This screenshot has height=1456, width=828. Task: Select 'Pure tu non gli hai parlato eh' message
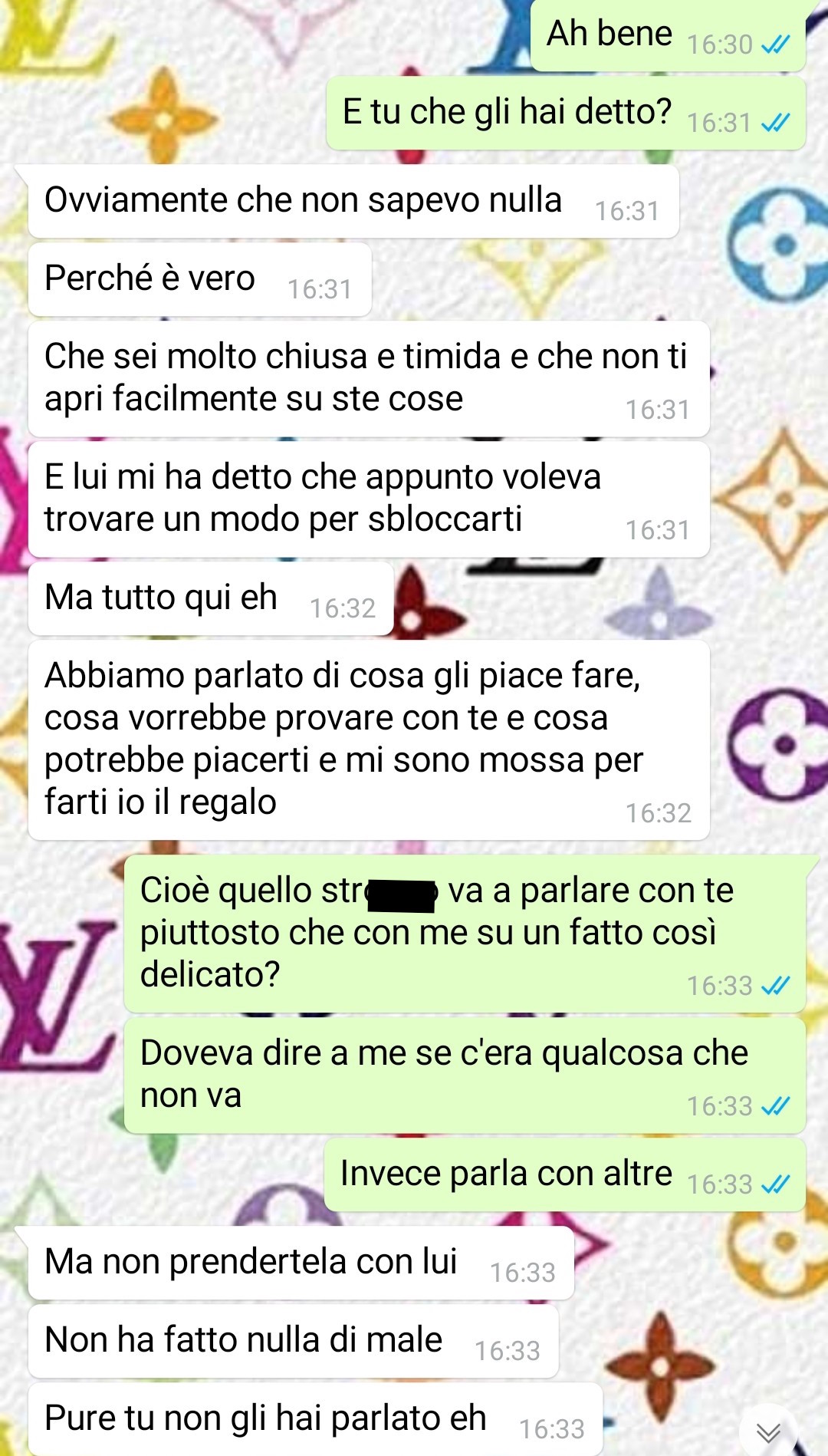pyautogui.click(x=316, y=1419)
